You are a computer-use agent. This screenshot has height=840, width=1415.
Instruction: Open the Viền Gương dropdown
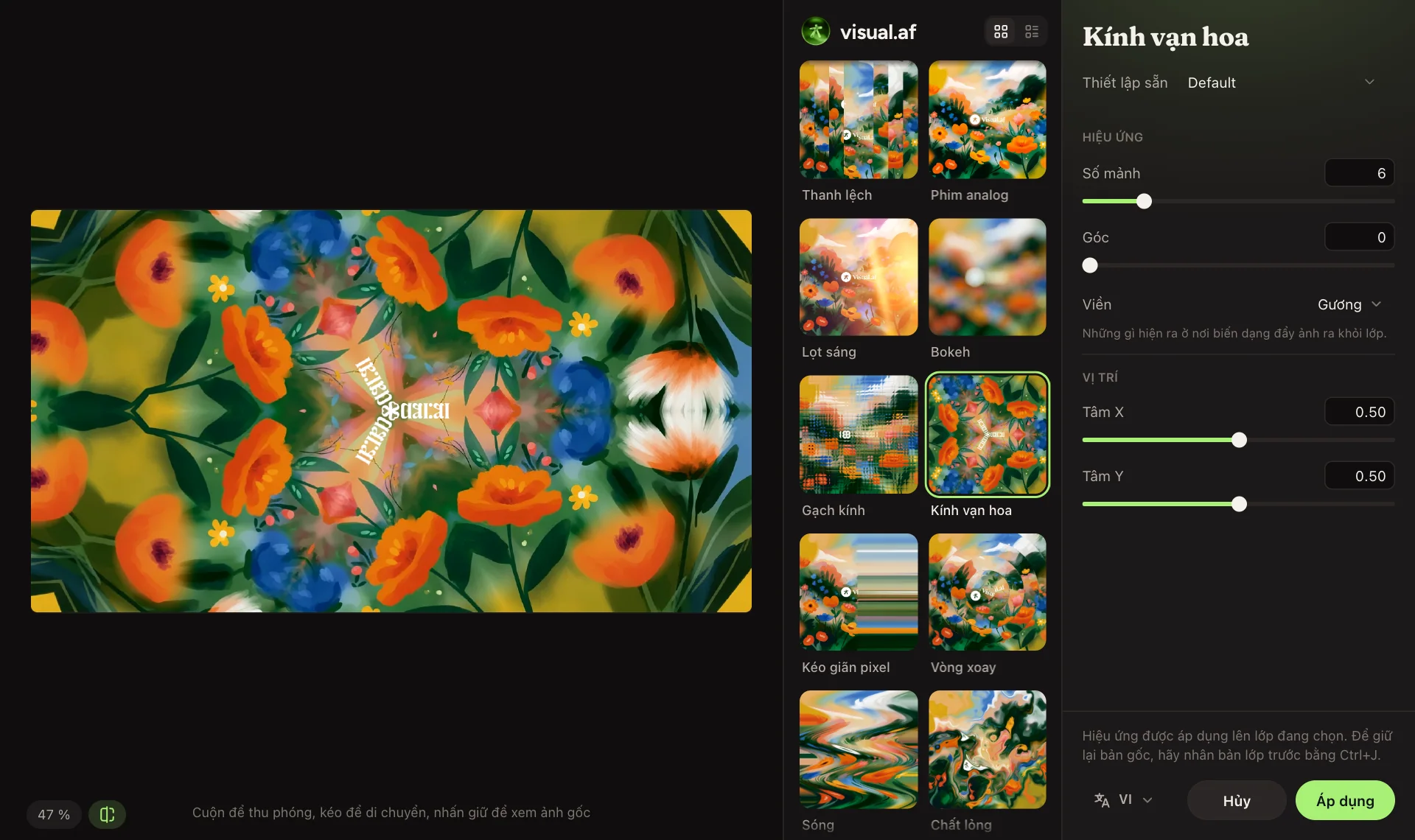click(x=1349, y=304)
